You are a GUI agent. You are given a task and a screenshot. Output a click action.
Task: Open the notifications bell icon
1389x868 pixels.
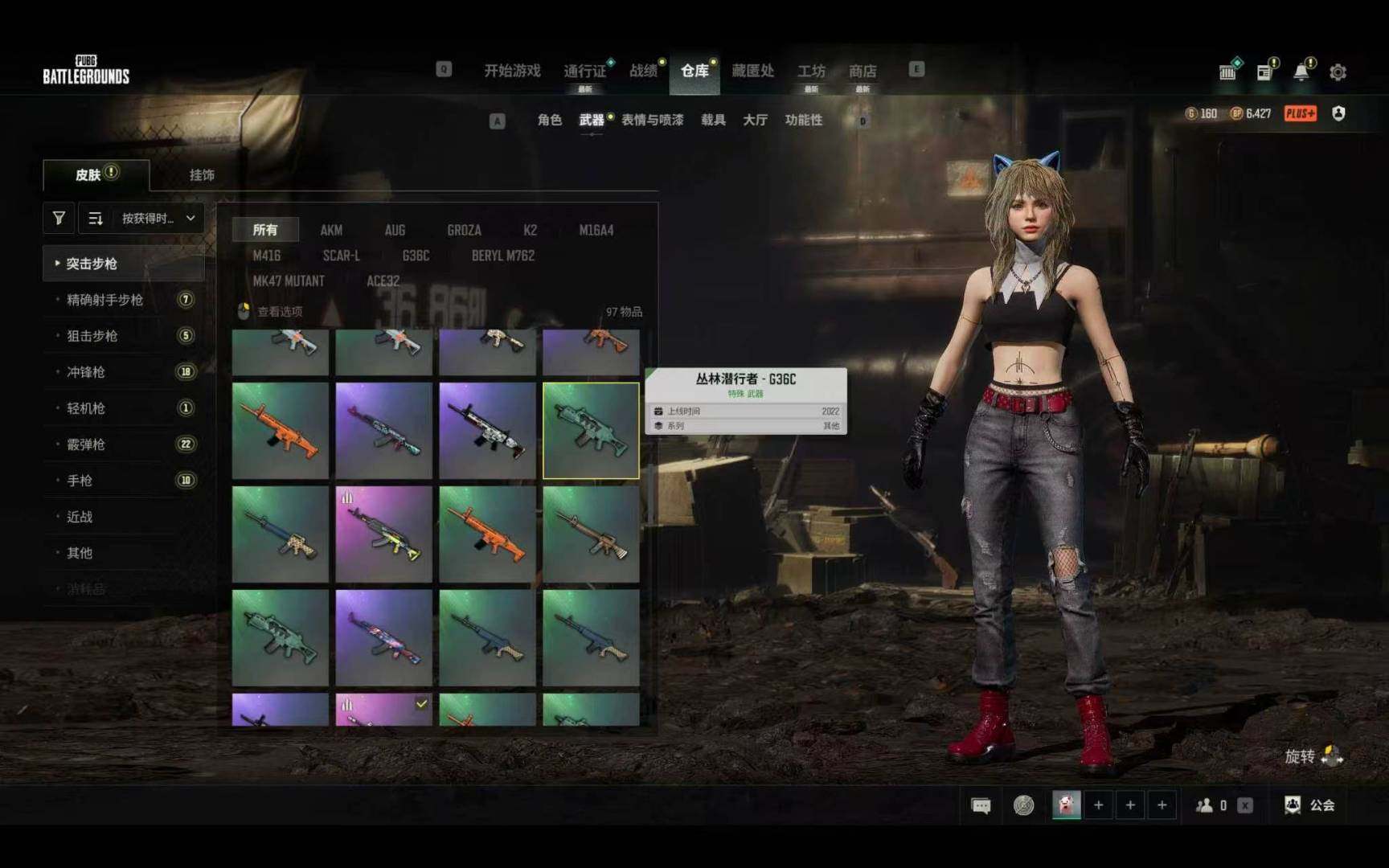tap(1301, 72)
